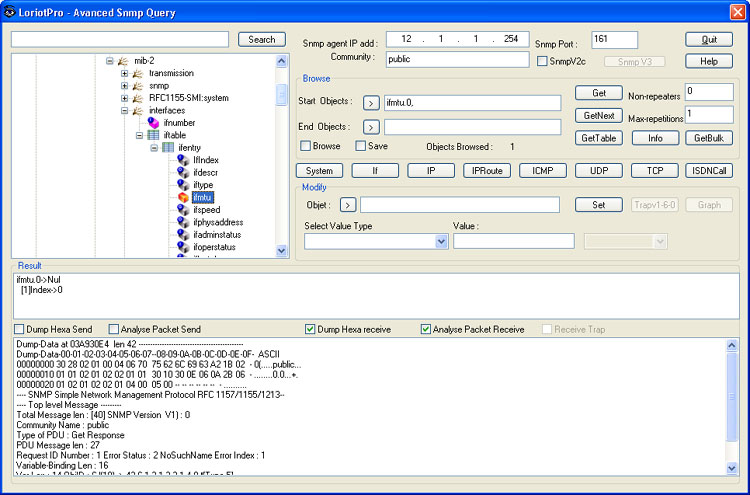Viewport: 750px width, 495px height.
Task: Click the ifnumber object icon
Action: click(x=154, y=123)
